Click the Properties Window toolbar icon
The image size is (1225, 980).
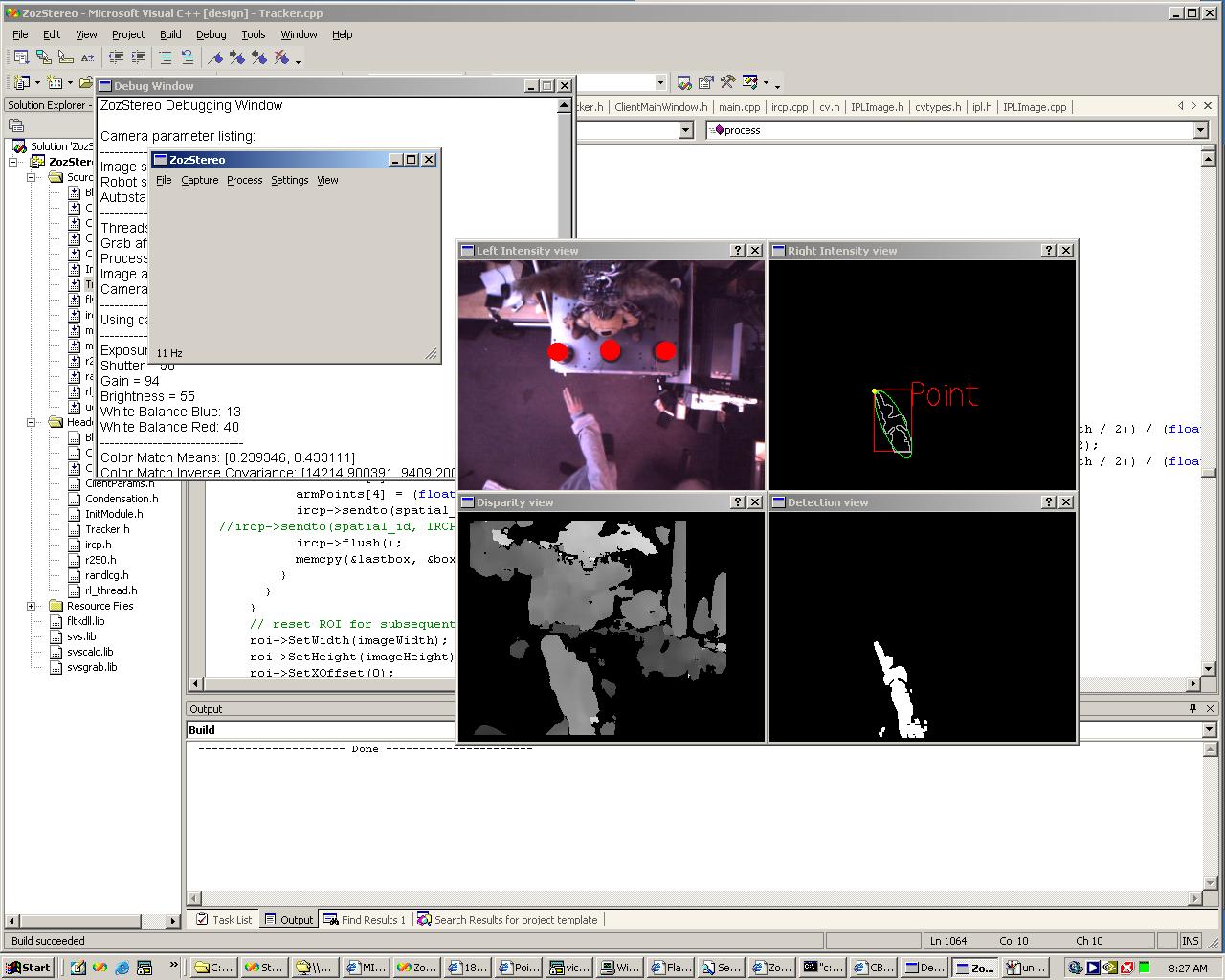(x=705, y=82)
